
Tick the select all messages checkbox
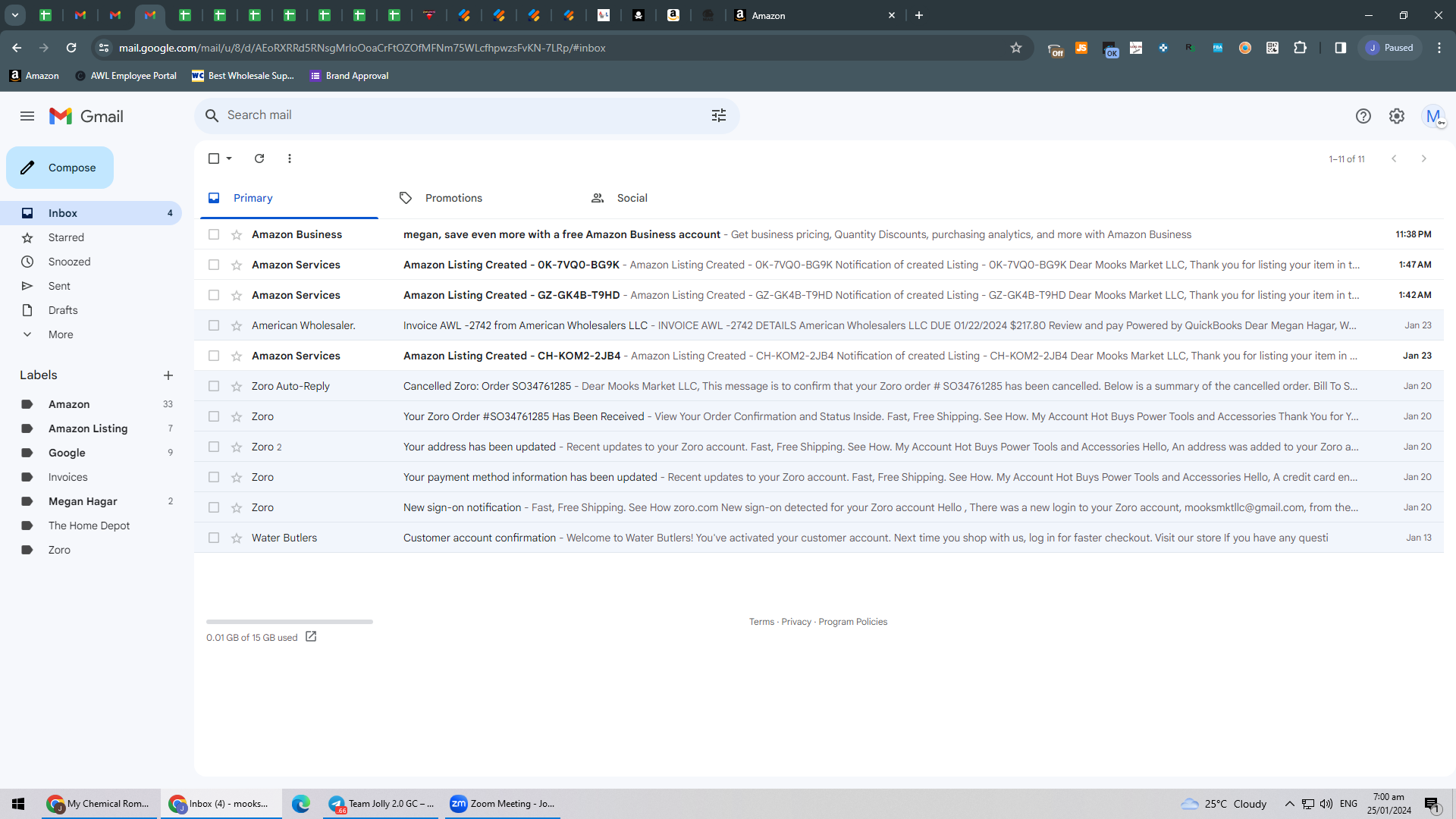(214, 158)
